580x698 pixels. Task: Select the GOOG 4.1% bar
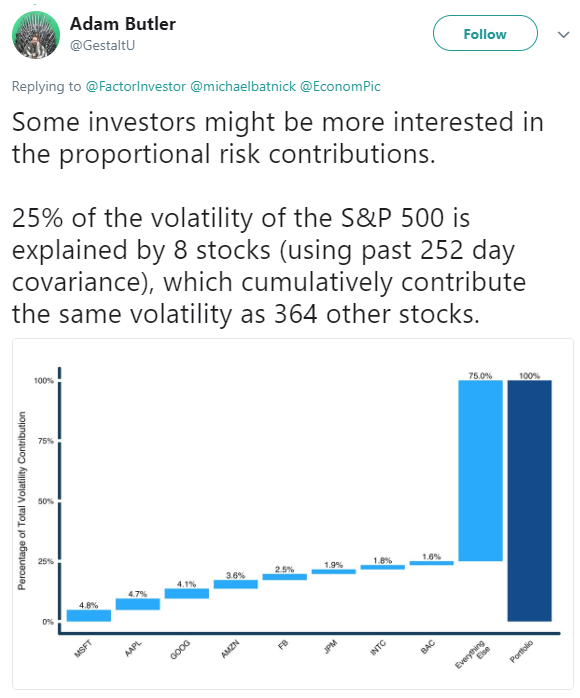pyautogui.click(x=187, y=593)
